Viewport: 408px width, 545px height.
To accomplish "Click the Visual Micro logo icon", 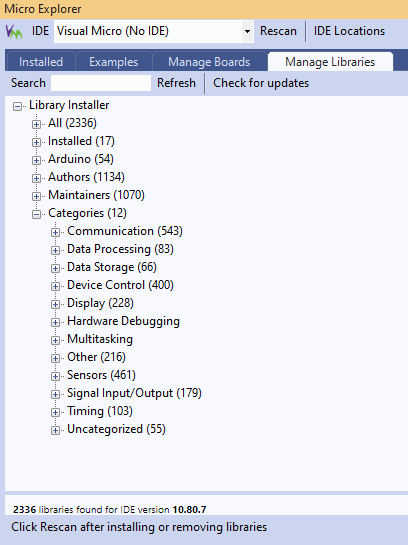I will (x=14, y=32).
